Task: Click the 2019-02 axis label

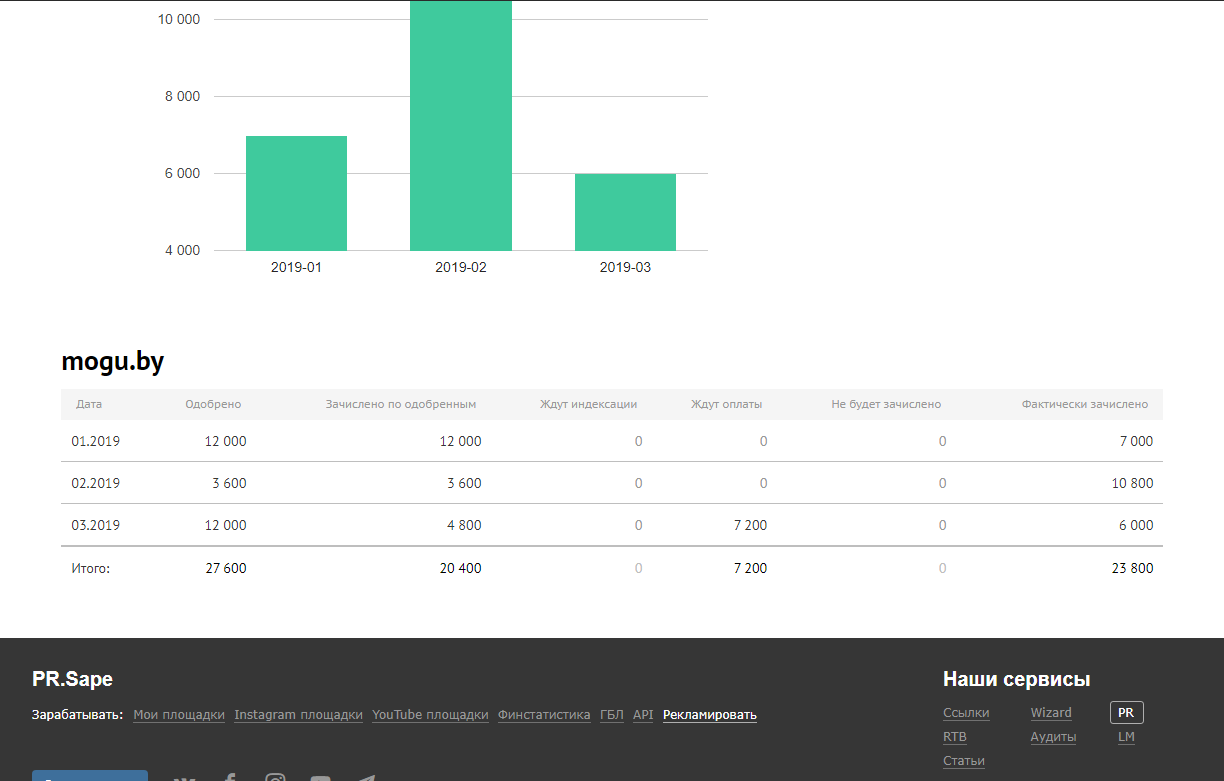Action: click(x=461, y=268)
